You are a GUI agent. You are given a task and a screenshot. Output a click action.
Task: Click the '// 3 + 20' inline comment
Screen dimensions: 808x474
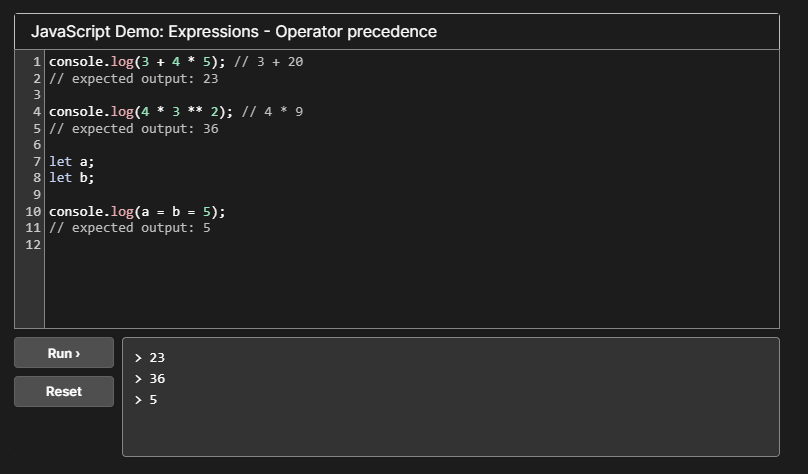point(268,62)
